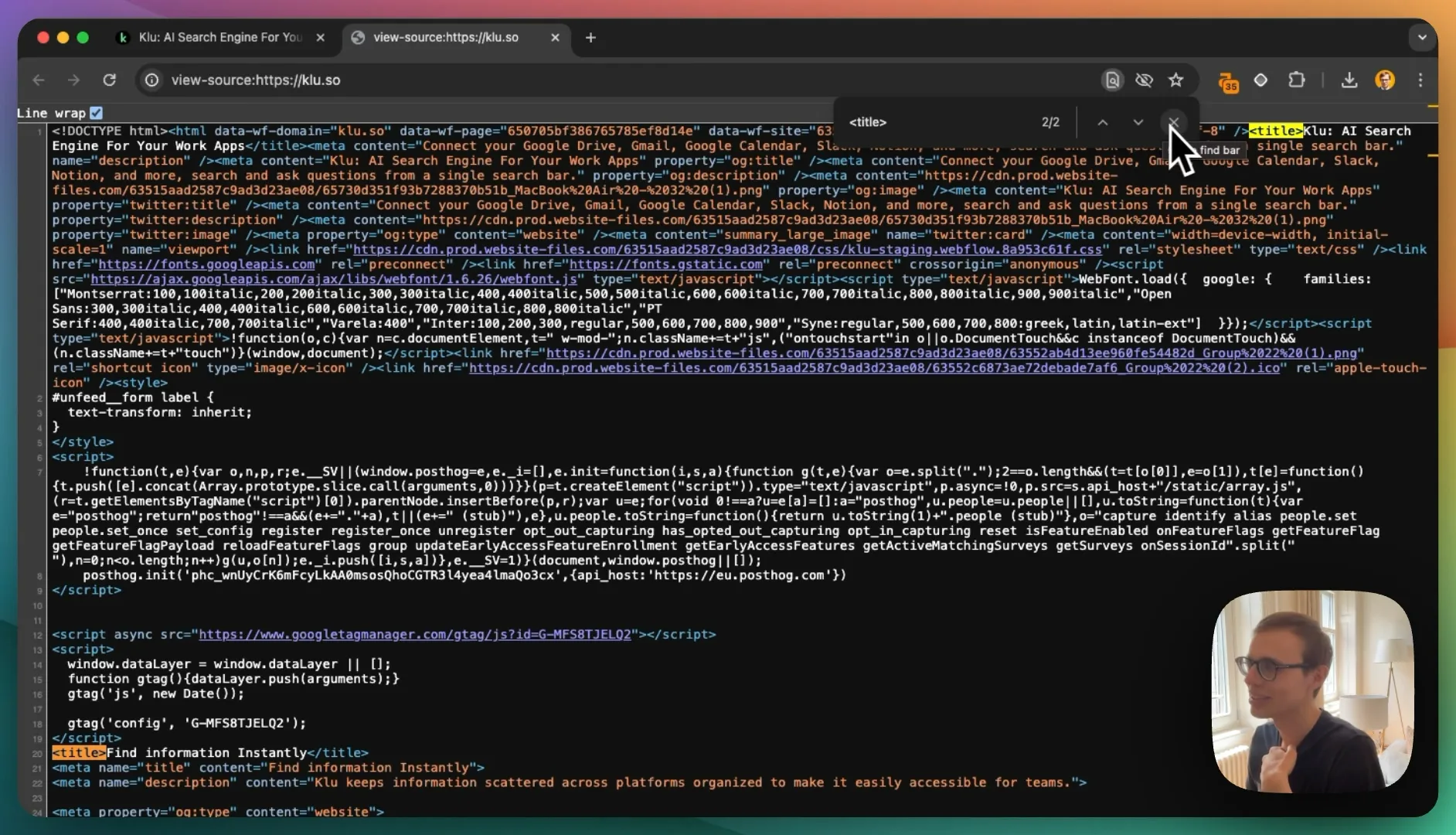Jump to next find match

[x=1138, y=122]
